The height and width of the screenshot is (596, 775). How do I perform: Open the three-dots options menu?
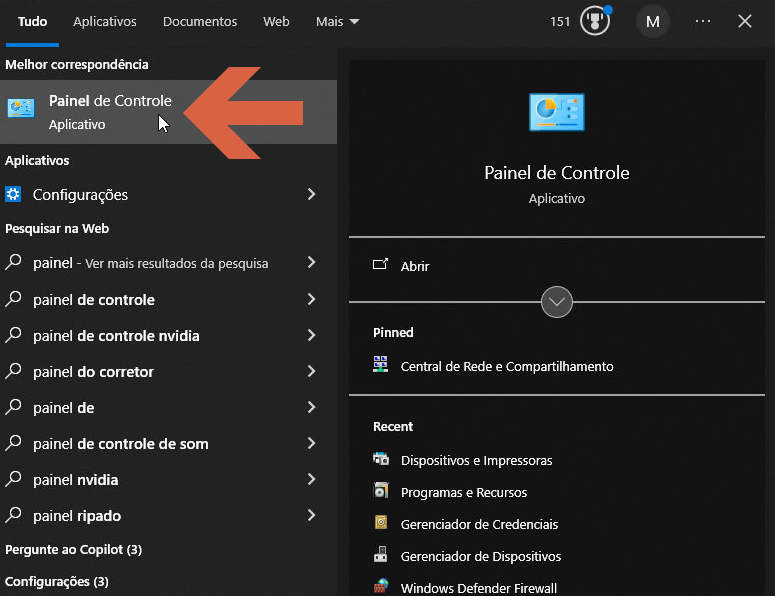(702, 21)
